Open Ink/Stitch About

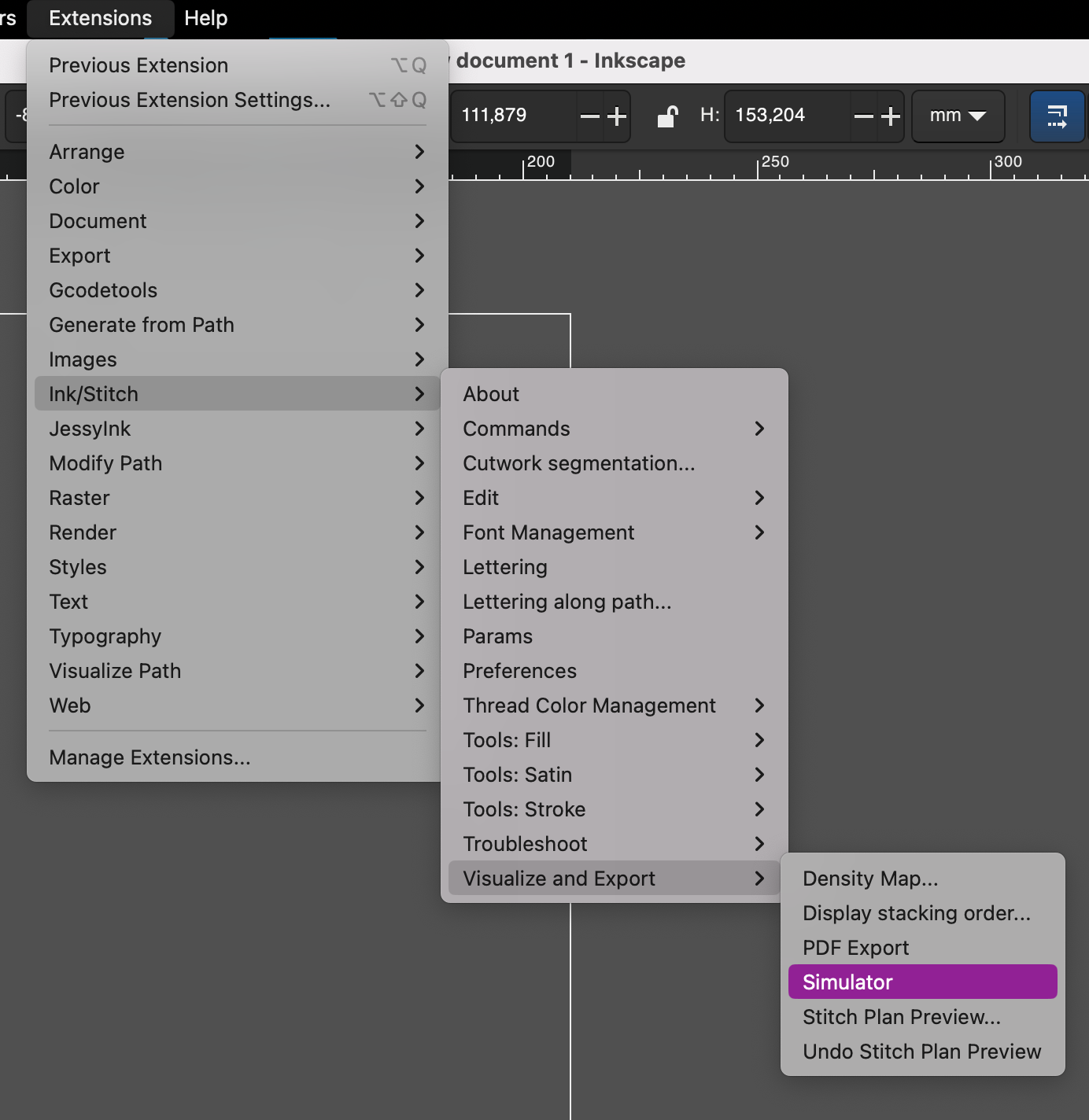tap(615, 394)
